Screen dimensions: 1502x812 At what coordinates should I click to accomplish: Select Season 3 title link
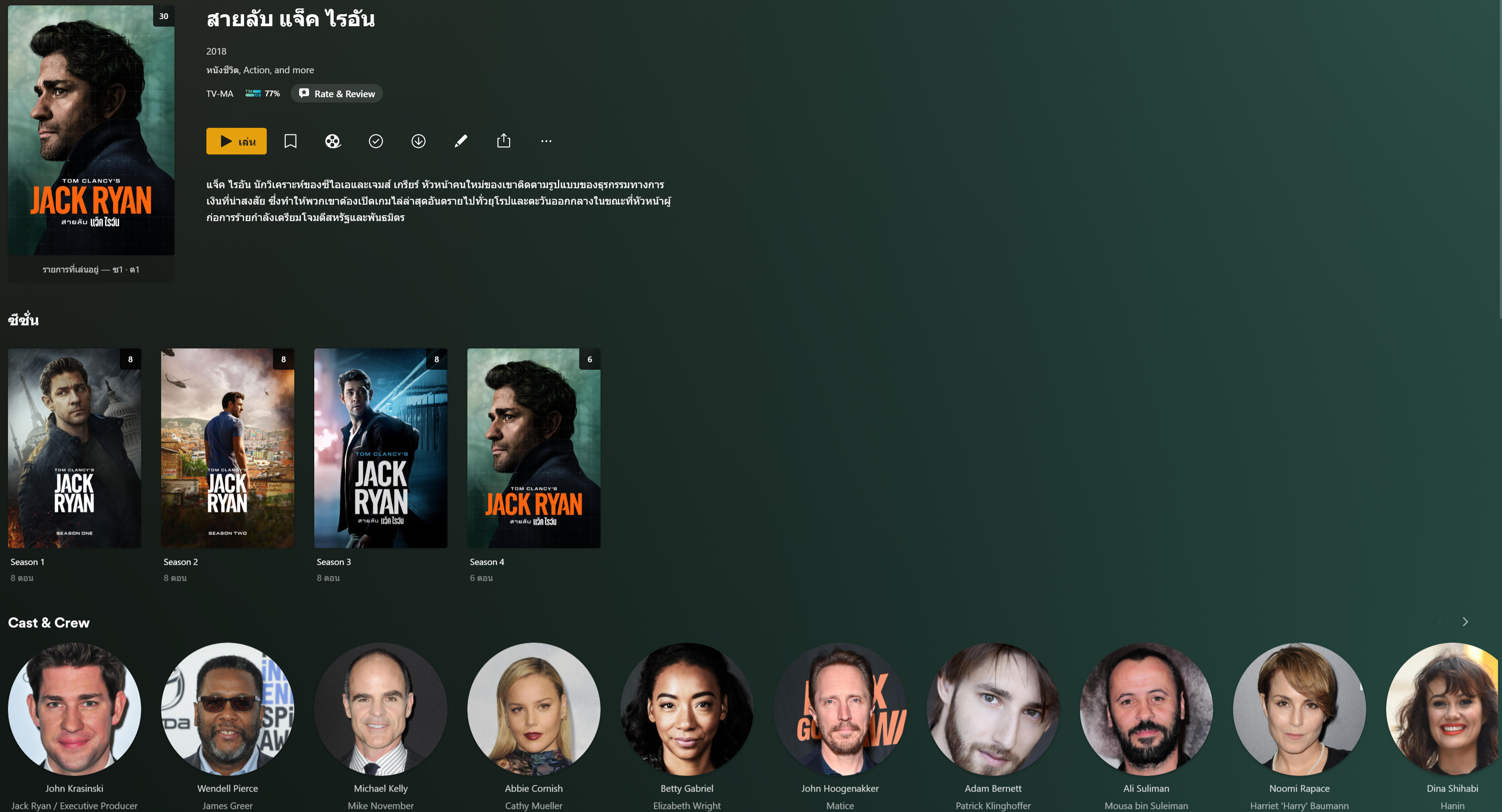tap(333, 562)
